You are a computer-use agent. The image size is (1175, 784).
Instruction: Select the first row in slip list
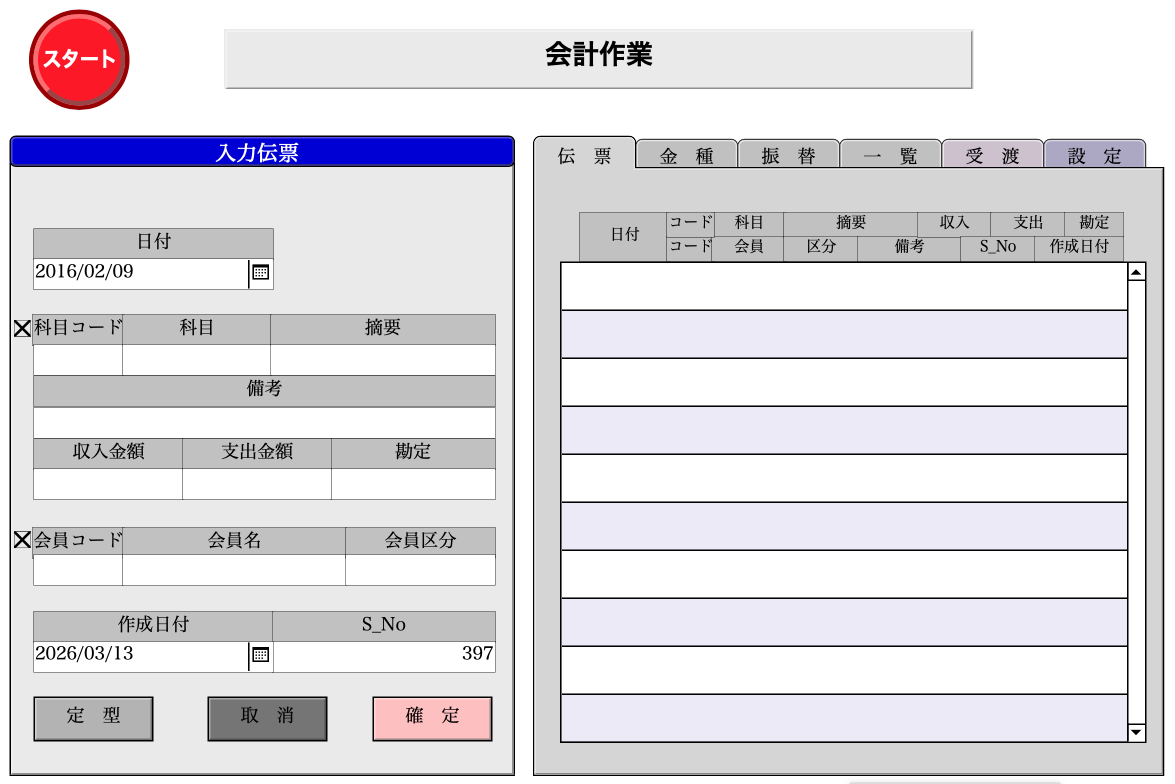pos(843,286)
